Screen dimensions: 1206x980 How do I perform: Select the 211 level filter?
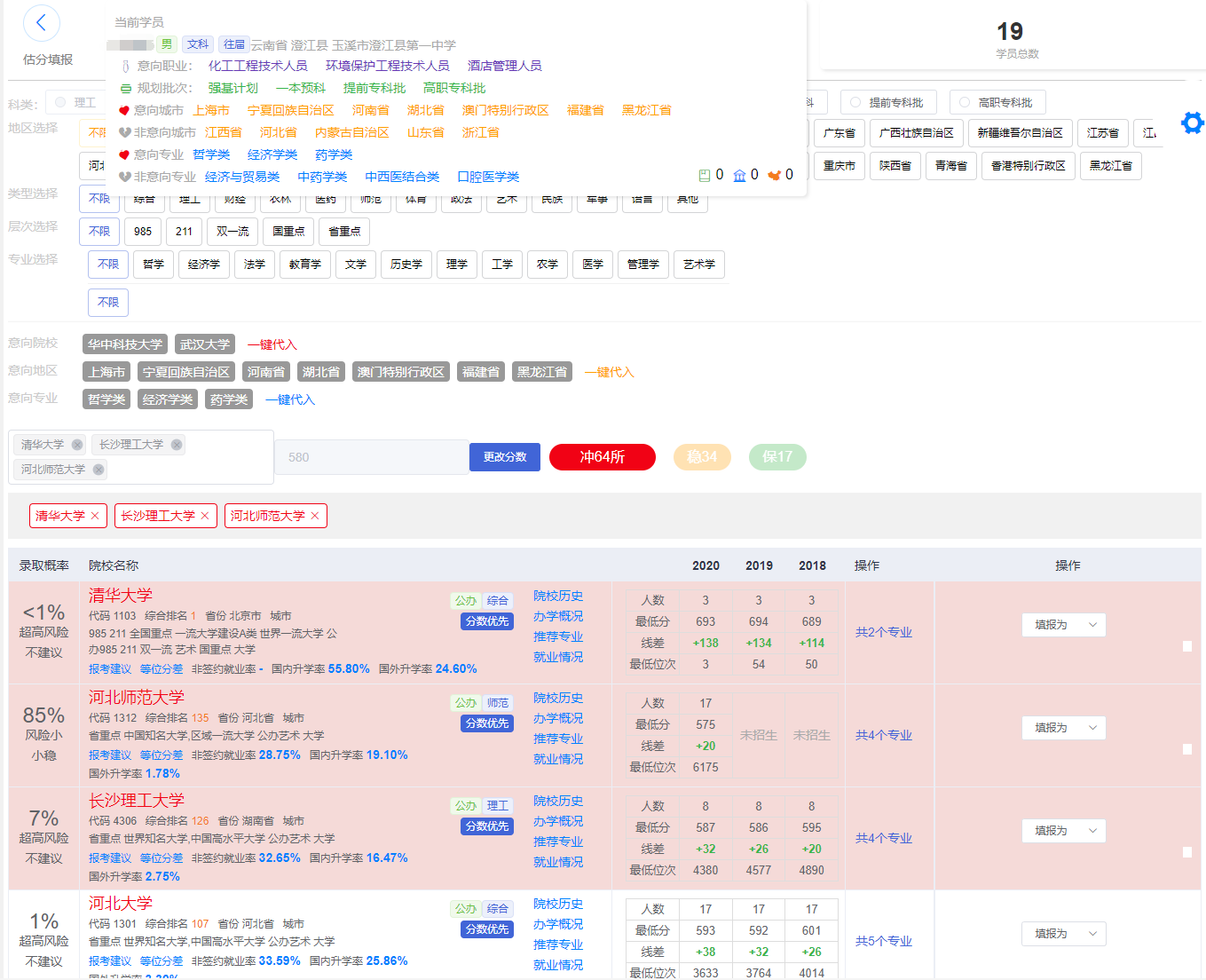point(184,232)
